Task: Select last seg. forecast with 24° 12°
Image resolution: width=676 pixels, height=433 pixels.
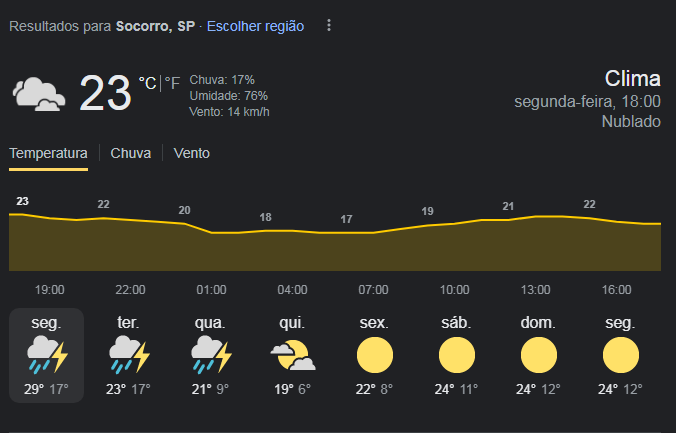Action: (x=620, y=355)
